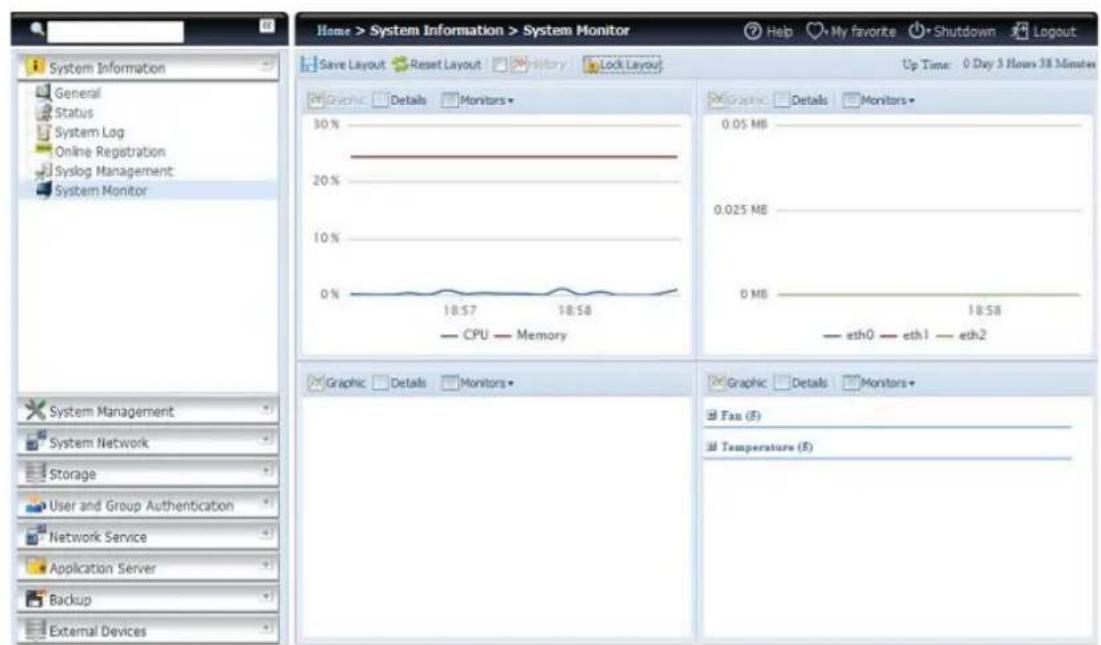Toggle Details in network eth panel

[x=801, y=100]
